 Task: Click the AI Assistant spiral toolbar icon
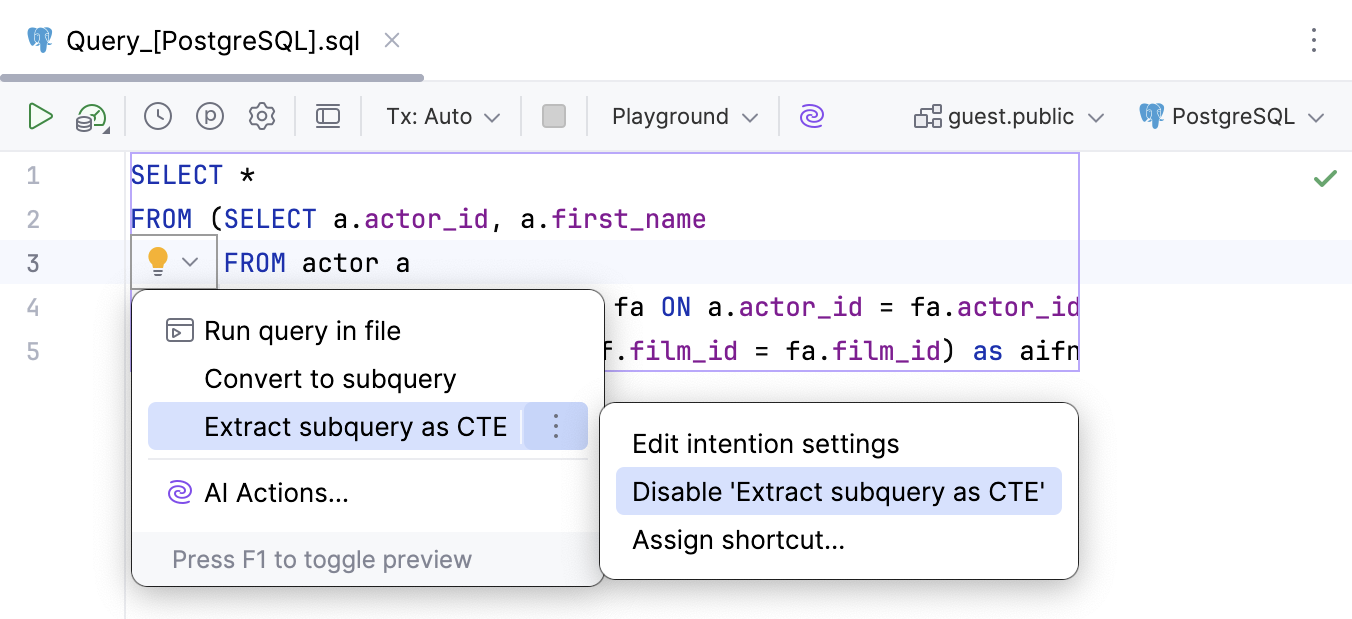(x=812, y=117)
